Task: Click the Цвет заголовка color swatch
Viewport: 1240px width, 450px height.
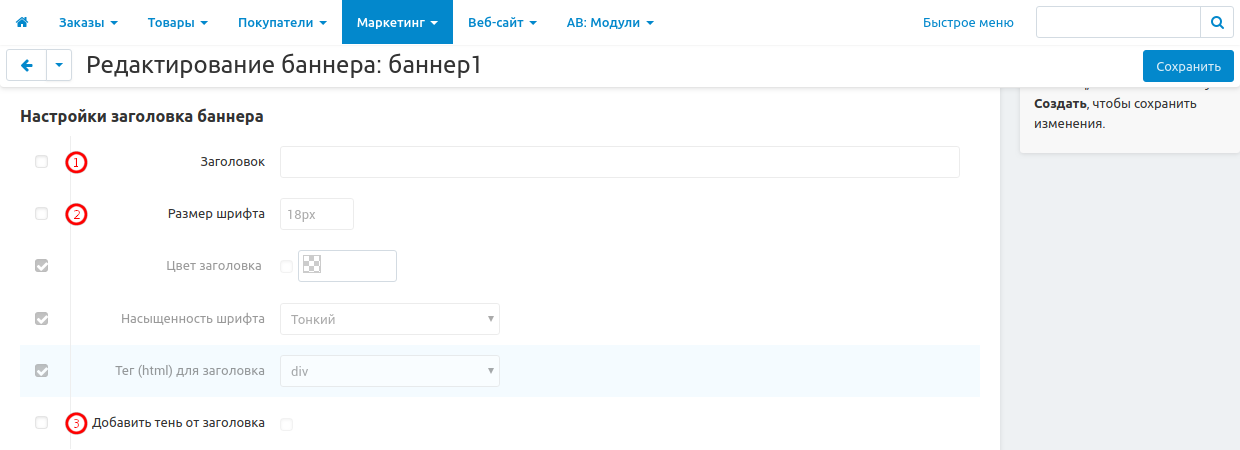Action: (x=312, y=266)
